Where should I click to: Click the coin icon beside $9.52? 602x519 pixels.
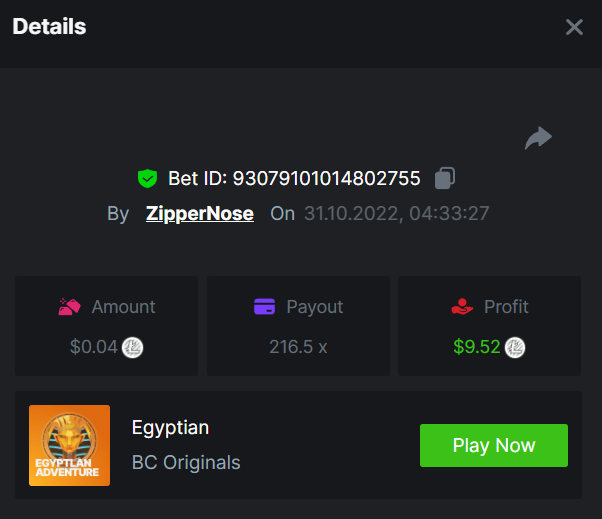point(515,348)
